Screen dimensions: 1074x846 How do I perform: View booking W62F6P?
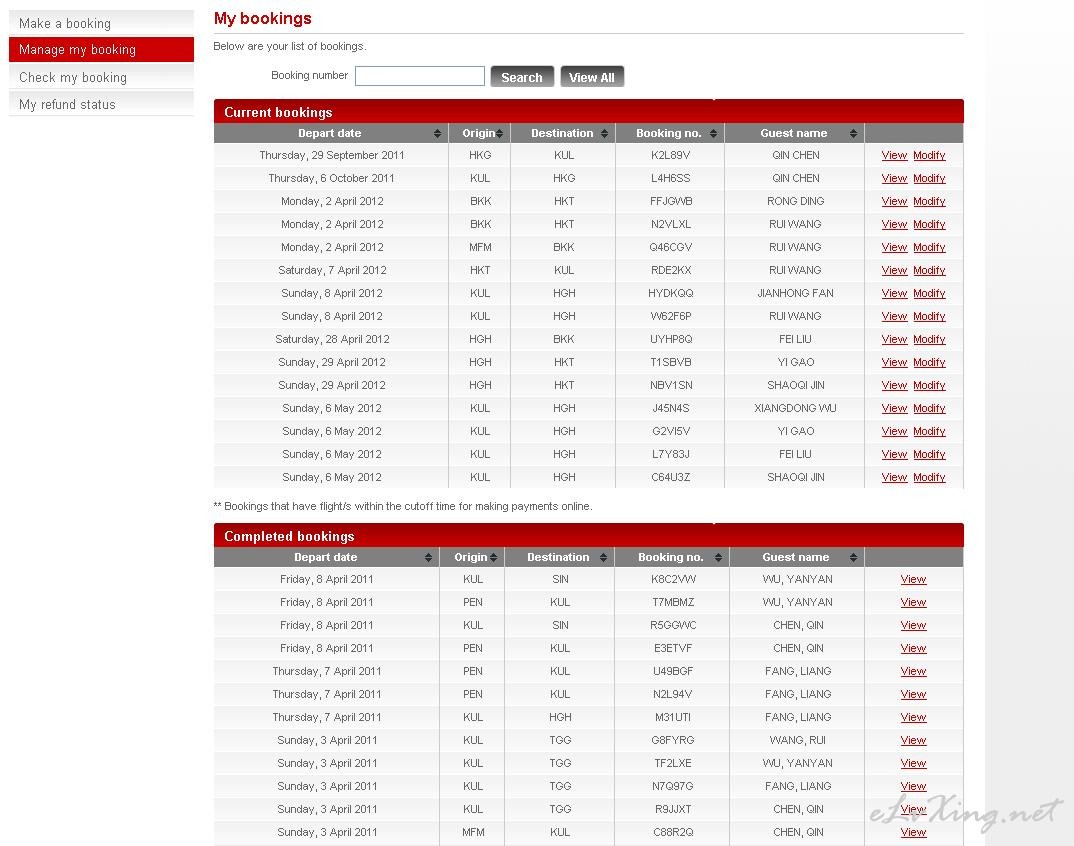tap(894, 316)
